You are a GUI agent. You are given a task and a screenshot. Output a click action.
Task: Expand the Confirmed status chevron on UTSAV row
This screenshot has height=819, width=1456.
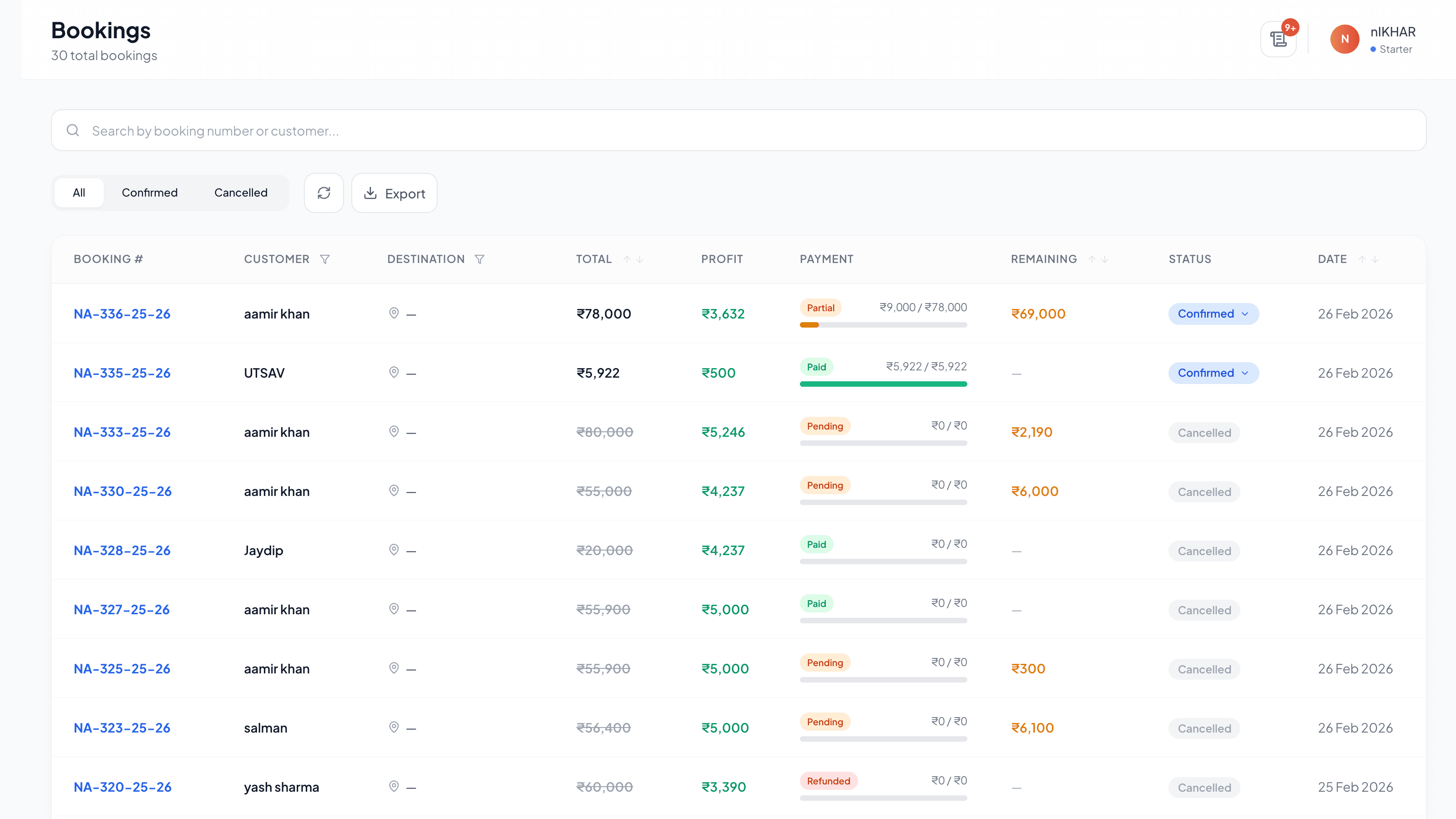(x=1244, y=373)
